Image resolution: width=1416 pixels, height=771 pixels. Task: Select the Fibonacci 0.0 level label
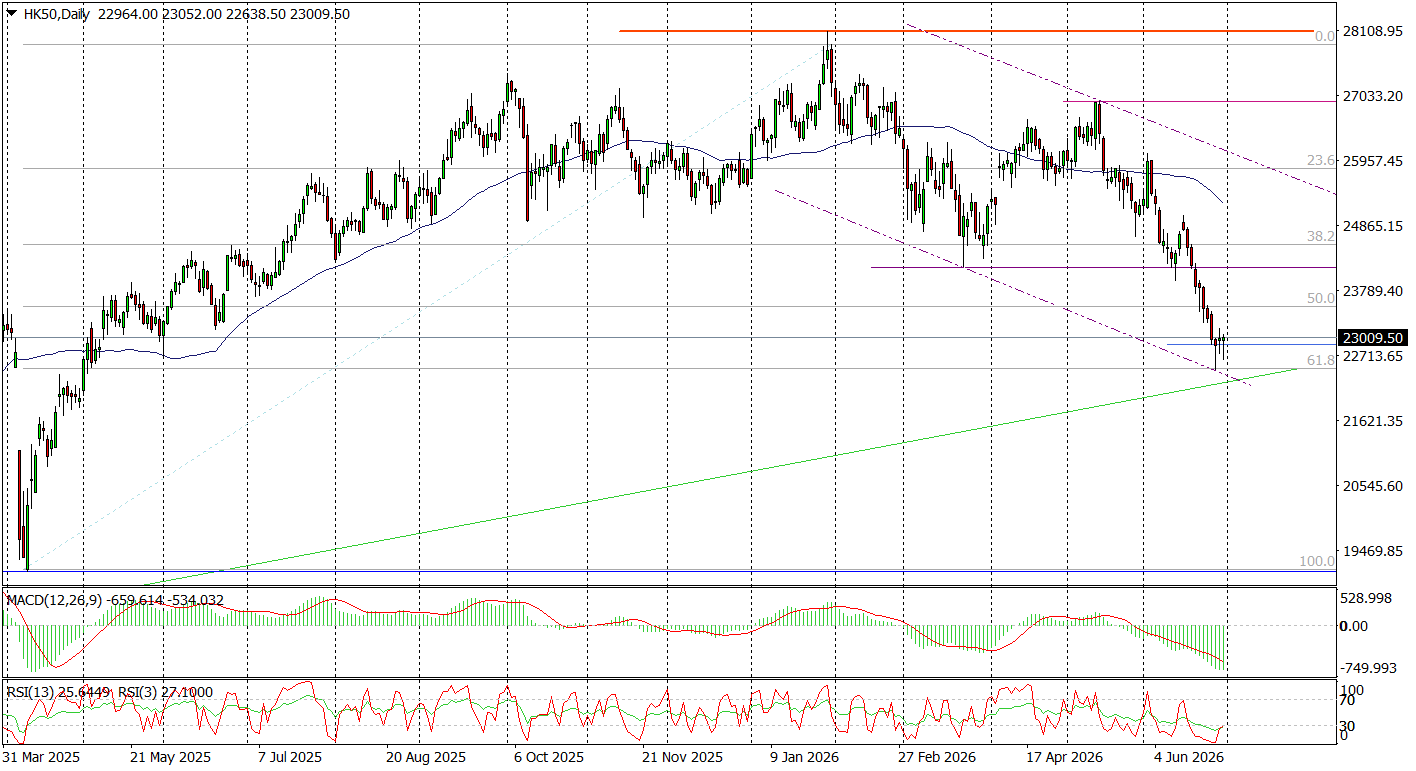pos(1324,36)
